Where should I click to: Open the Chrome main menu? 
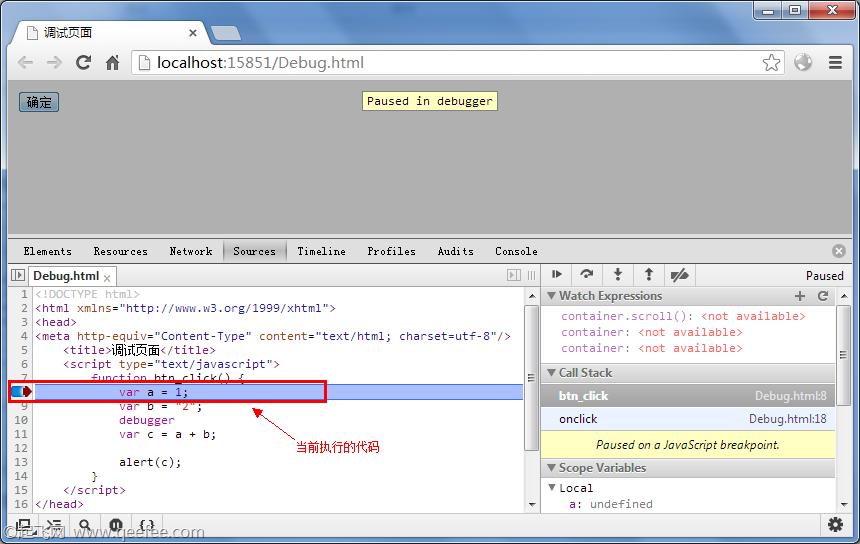[x=835, y=63]
